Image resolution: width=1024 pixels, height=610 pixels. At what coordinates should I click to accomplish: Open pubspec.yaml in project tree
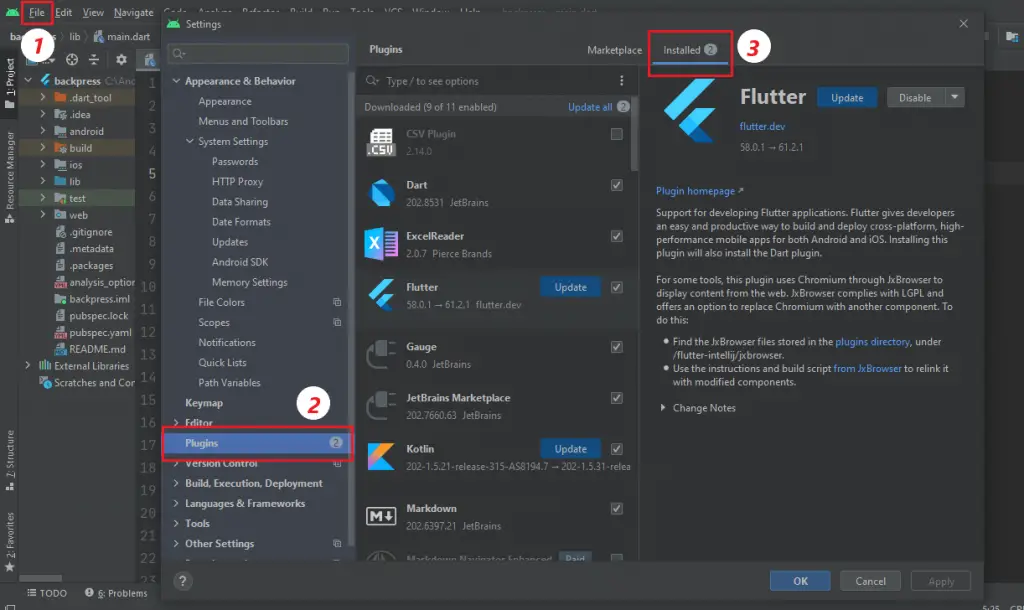100,332
